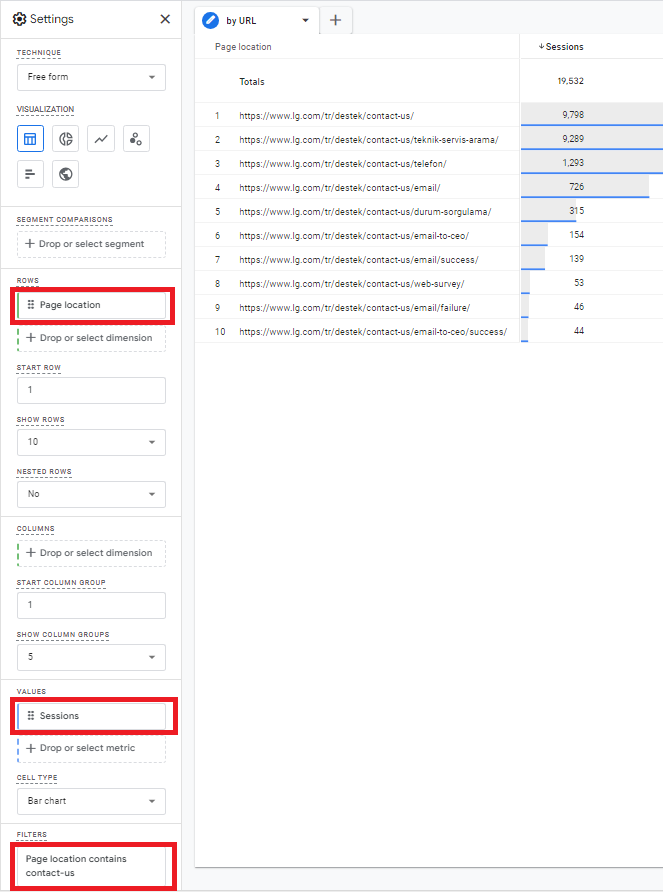Open the Cell Type dropdown
Viewport: 670px width, 892px height.
pos(91,801)
